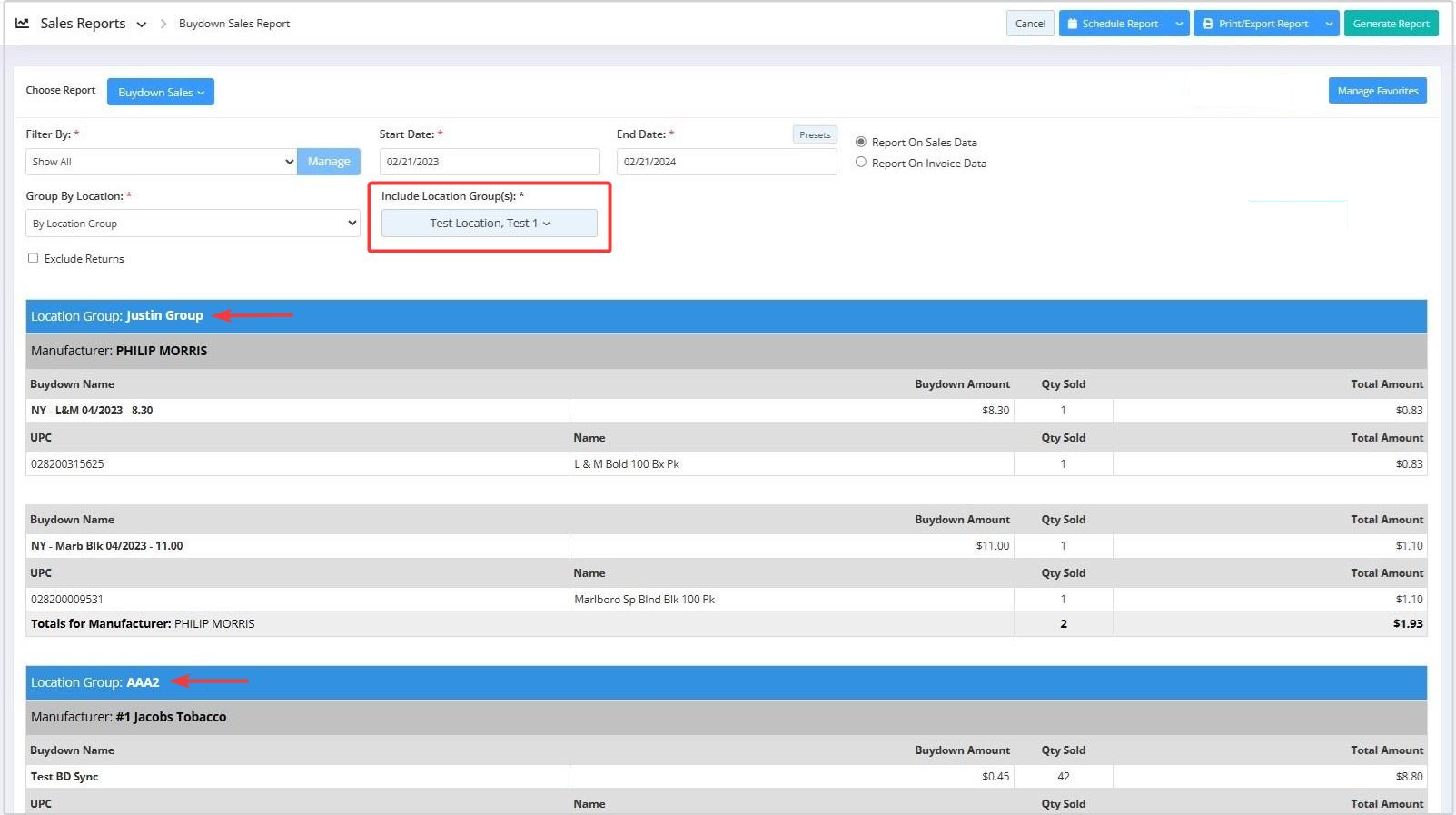1456x815 pixels.
Task: Click the $8.30 buydown amount
Action: [x=995, y=411]
